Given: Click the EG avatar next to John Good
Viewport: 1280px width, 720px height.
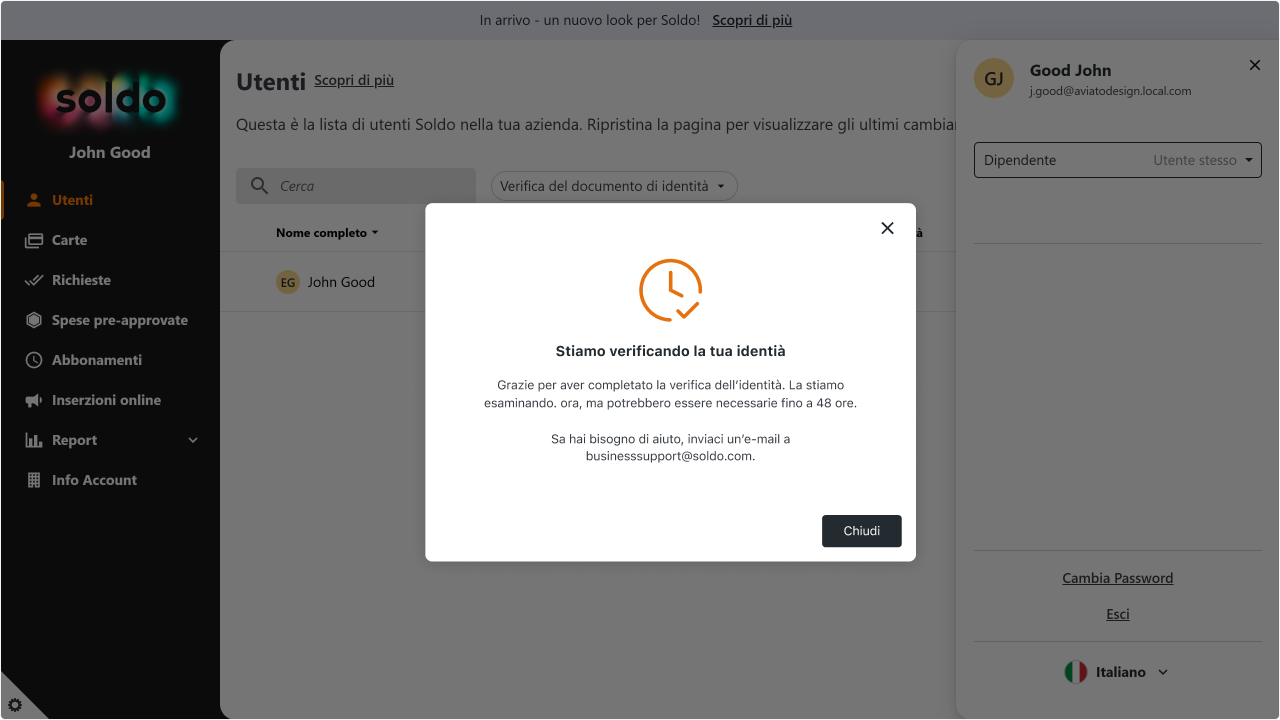Looking at the screenshot, I should pos(288,282).
